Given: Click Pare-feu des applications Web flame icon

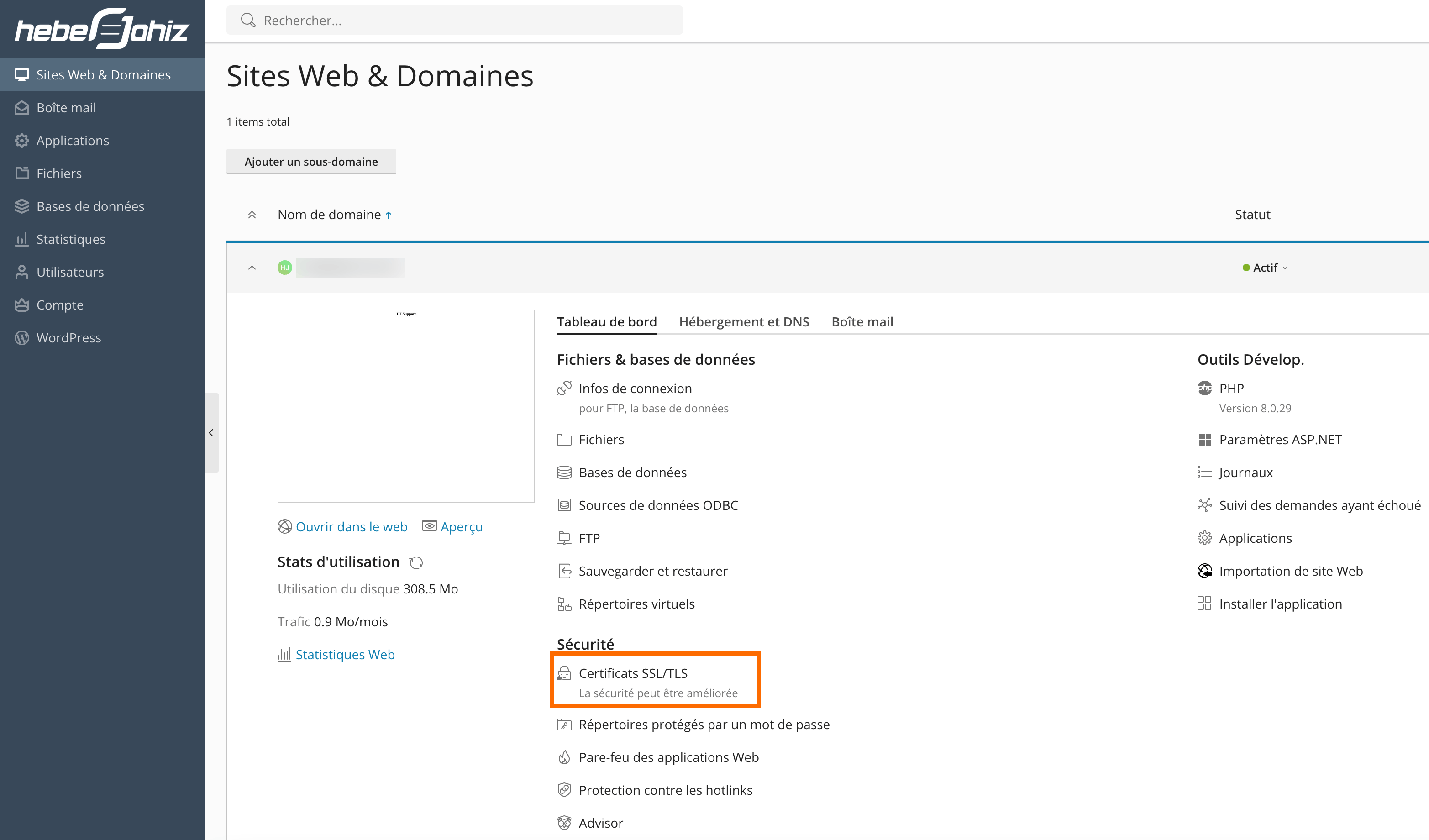Looking at the screenshot, I should pos(564,757).
